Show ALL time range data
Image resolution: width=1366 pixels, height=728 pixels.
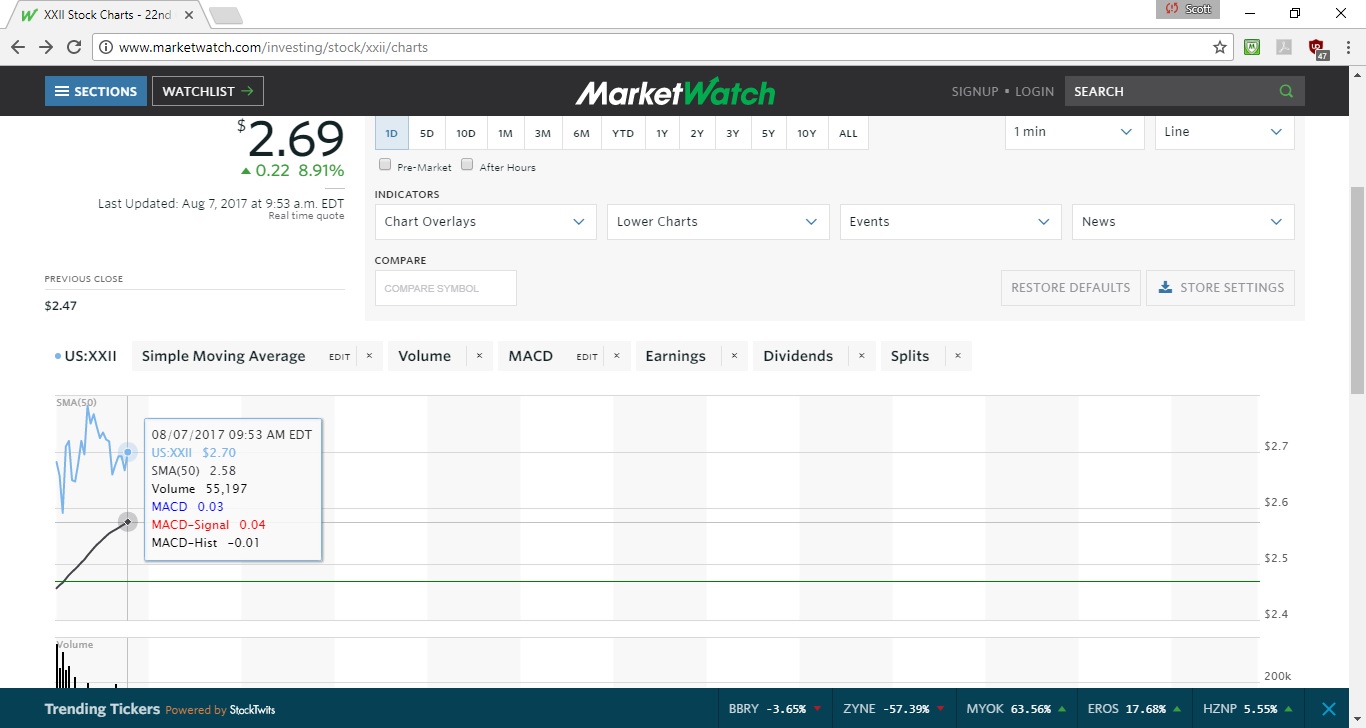tap(848, 133)
